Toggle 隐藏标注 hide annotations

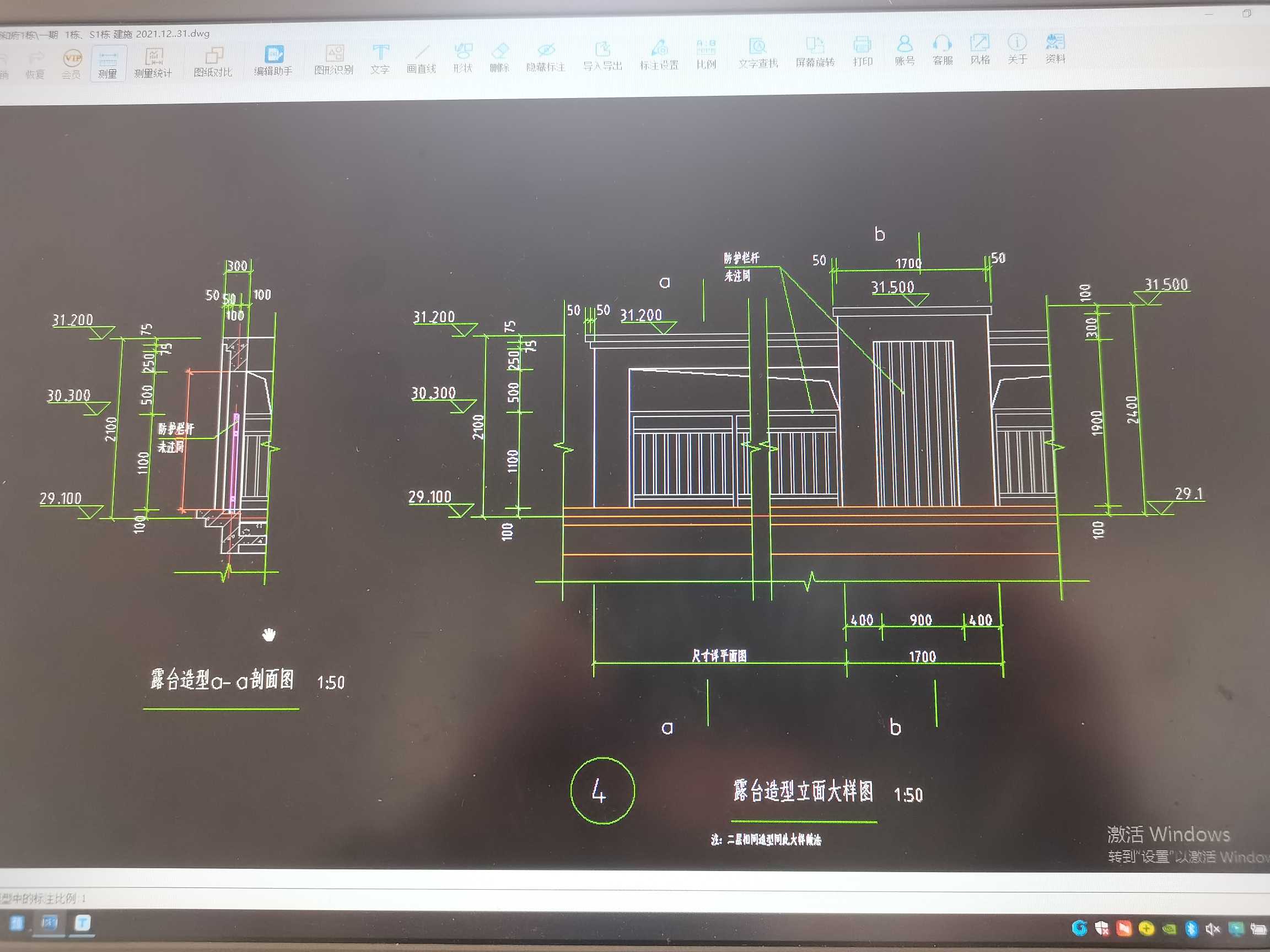(546, 57)
